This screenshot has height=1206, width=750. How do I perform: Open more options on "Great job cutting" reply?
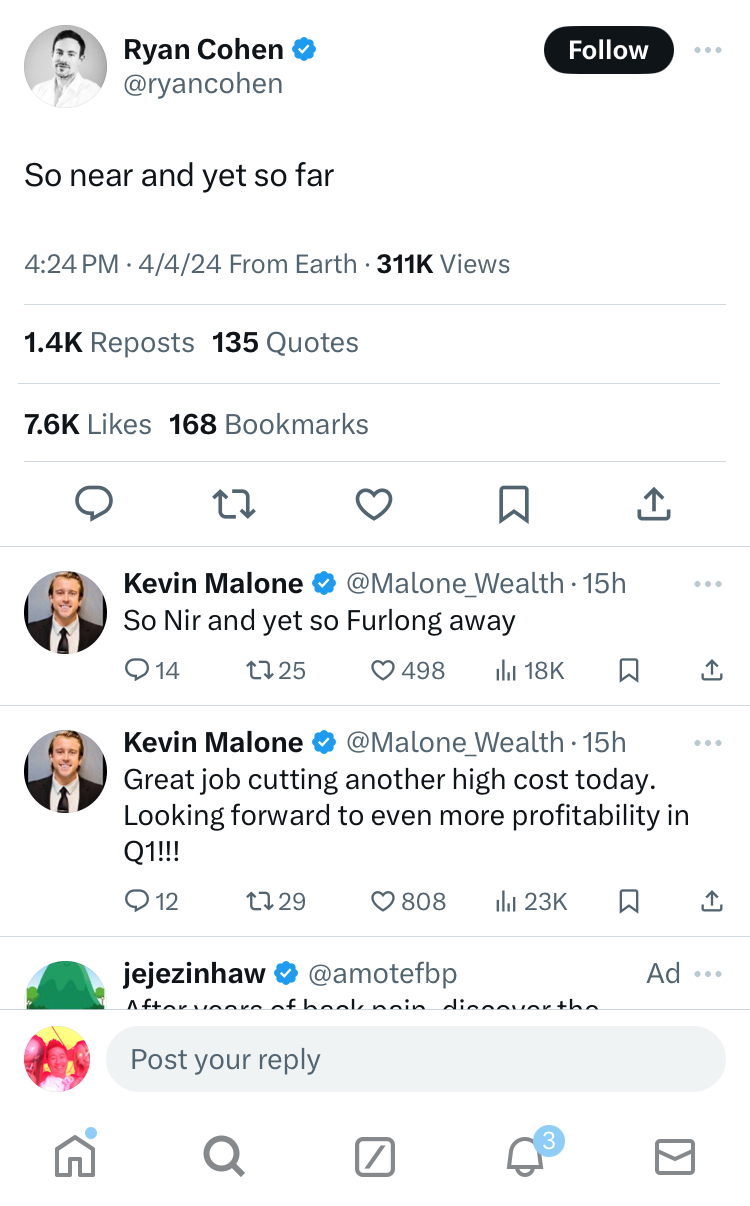click(x=707, y=743)
